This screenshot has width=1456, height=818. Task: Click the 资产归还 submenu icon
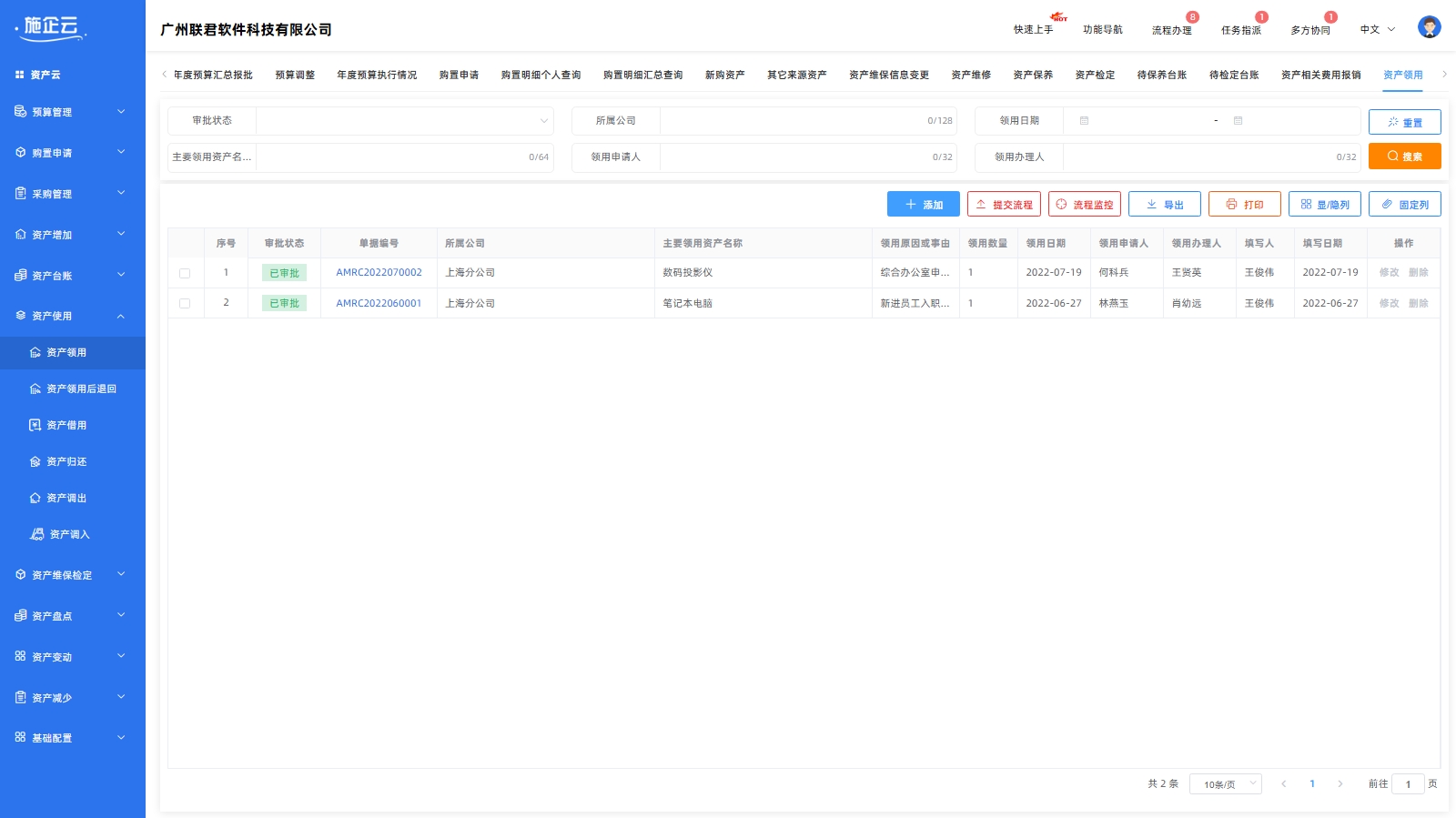[35, 461]
